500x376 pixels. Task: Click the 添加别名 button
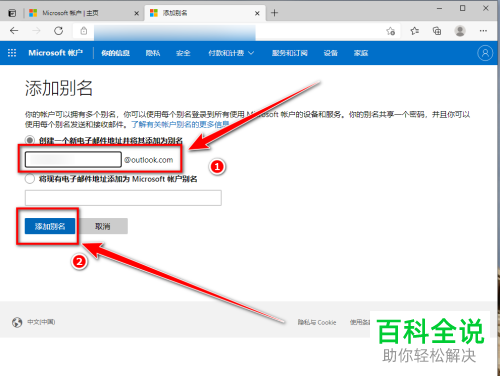(50, 226)
